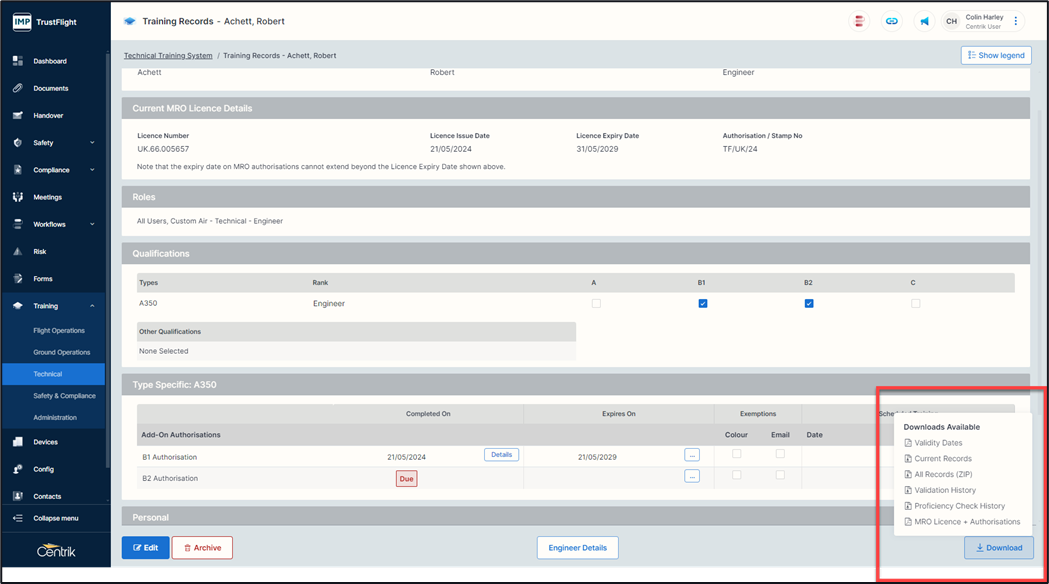Select Ground Operations under Training
The height and width of the screenshot is (584, 1049).
point(62,353)
